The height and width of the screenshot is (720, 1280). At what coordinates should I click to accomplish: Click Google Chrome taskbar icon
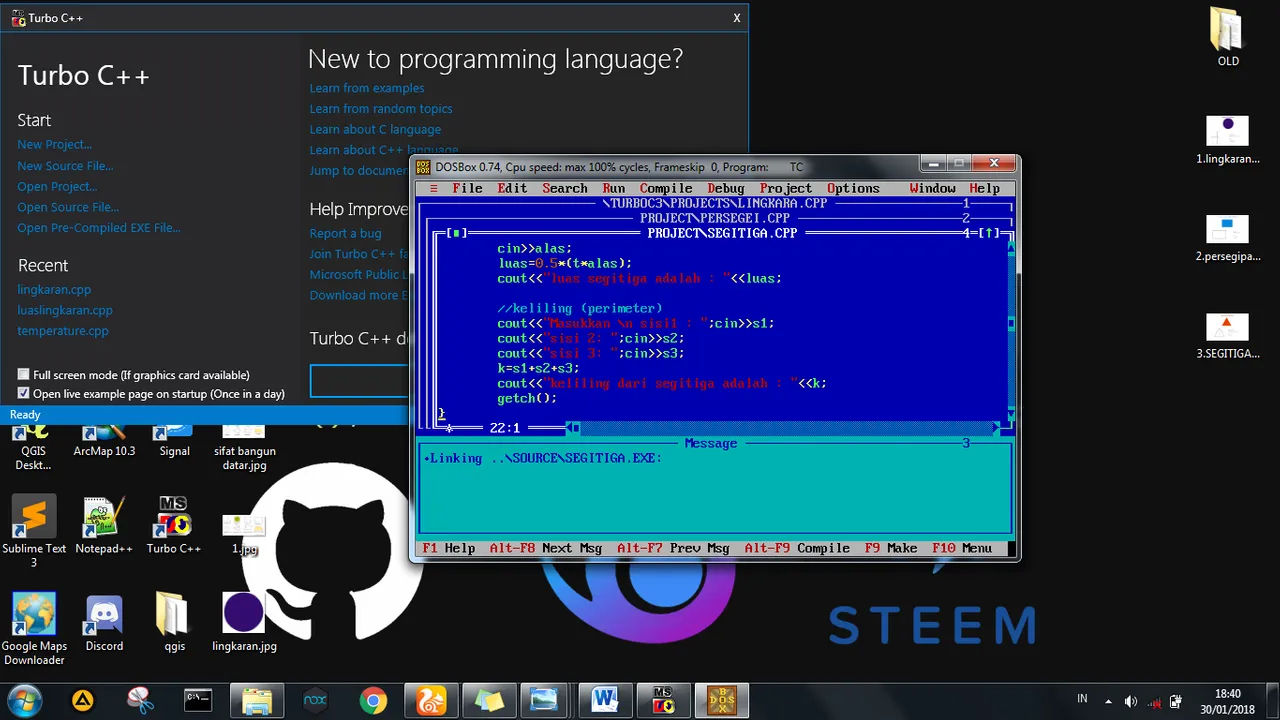374,700
